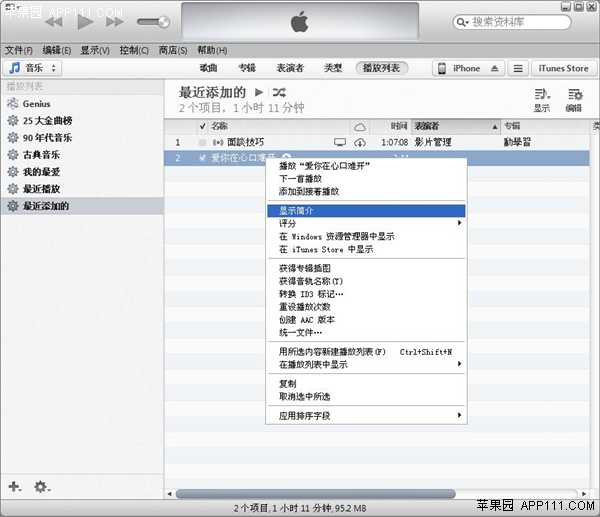Toggle the checkbox column header

(202, 126)
